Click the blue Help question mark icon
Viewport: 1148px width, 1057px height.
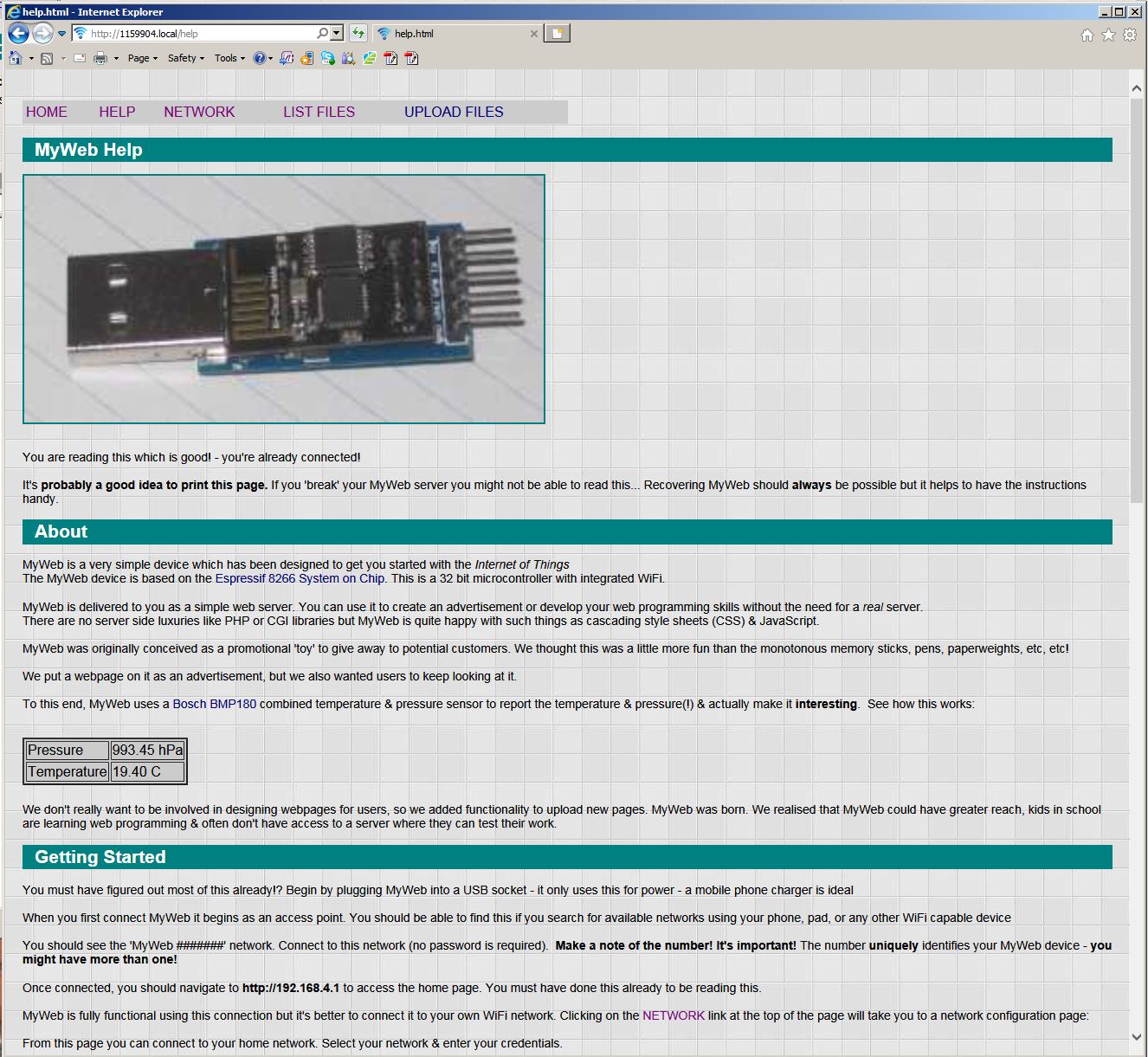pos(259,58)
